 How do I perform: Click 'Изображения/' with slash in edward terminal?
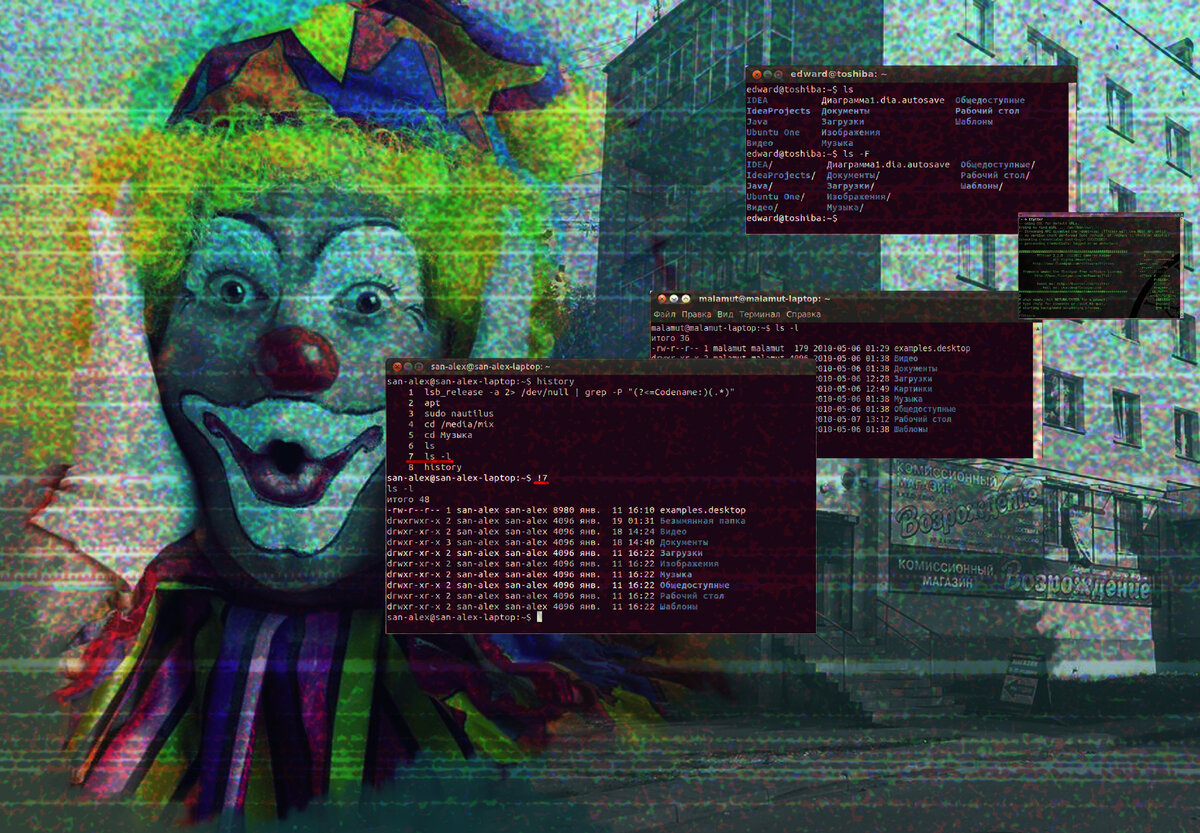(858, 197)
